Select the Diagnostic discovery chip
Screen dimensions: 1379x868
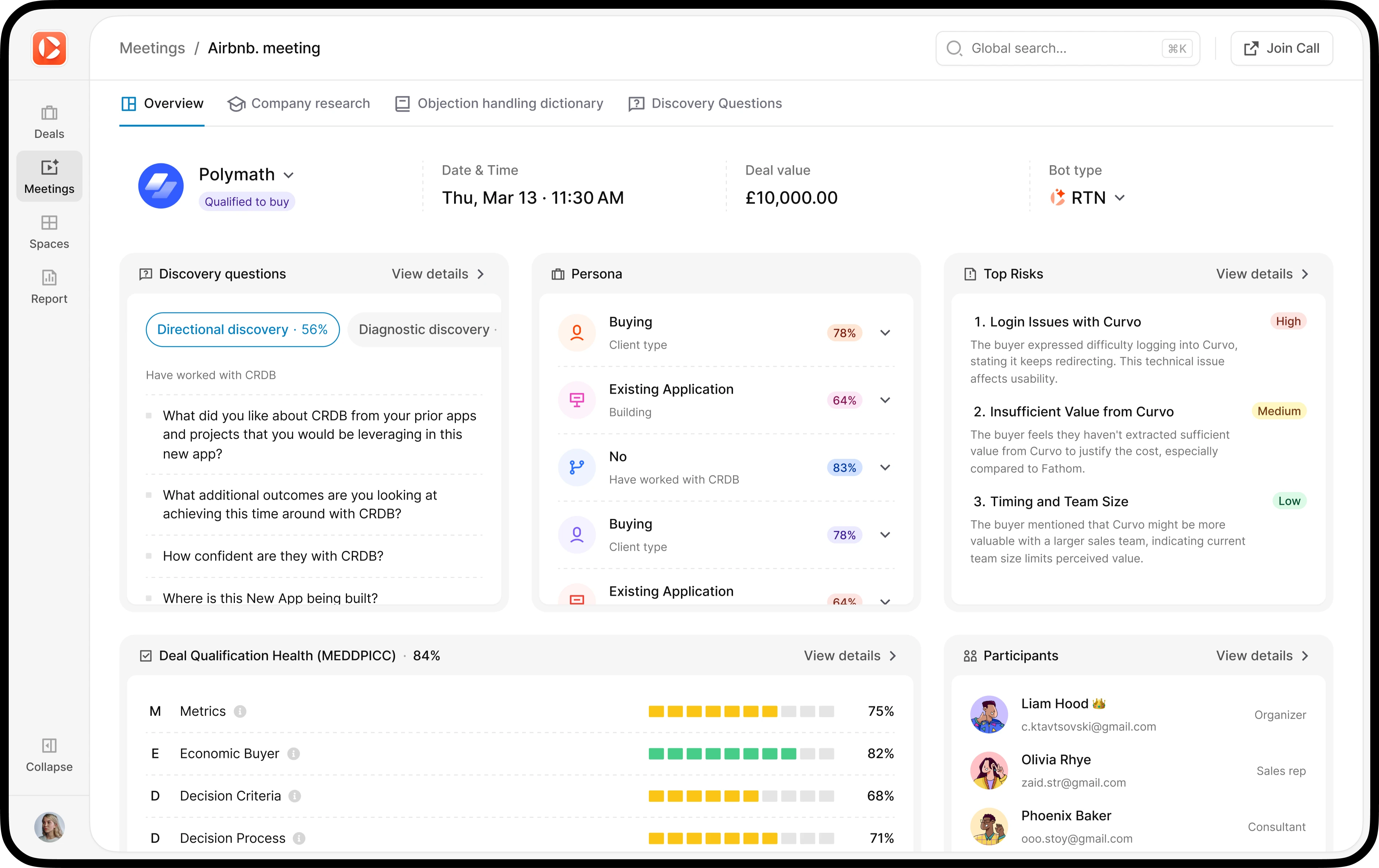pos(424,330)
